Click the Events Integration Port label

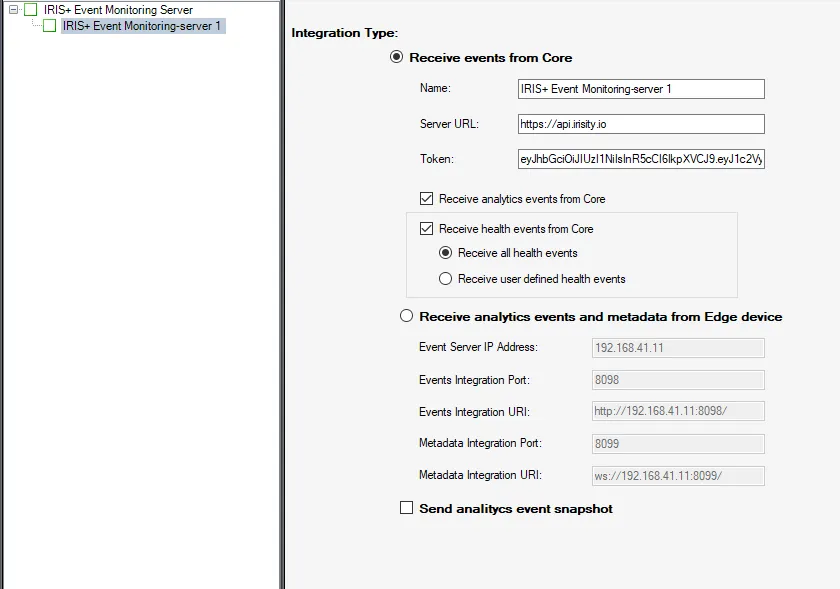pos(474,380)
